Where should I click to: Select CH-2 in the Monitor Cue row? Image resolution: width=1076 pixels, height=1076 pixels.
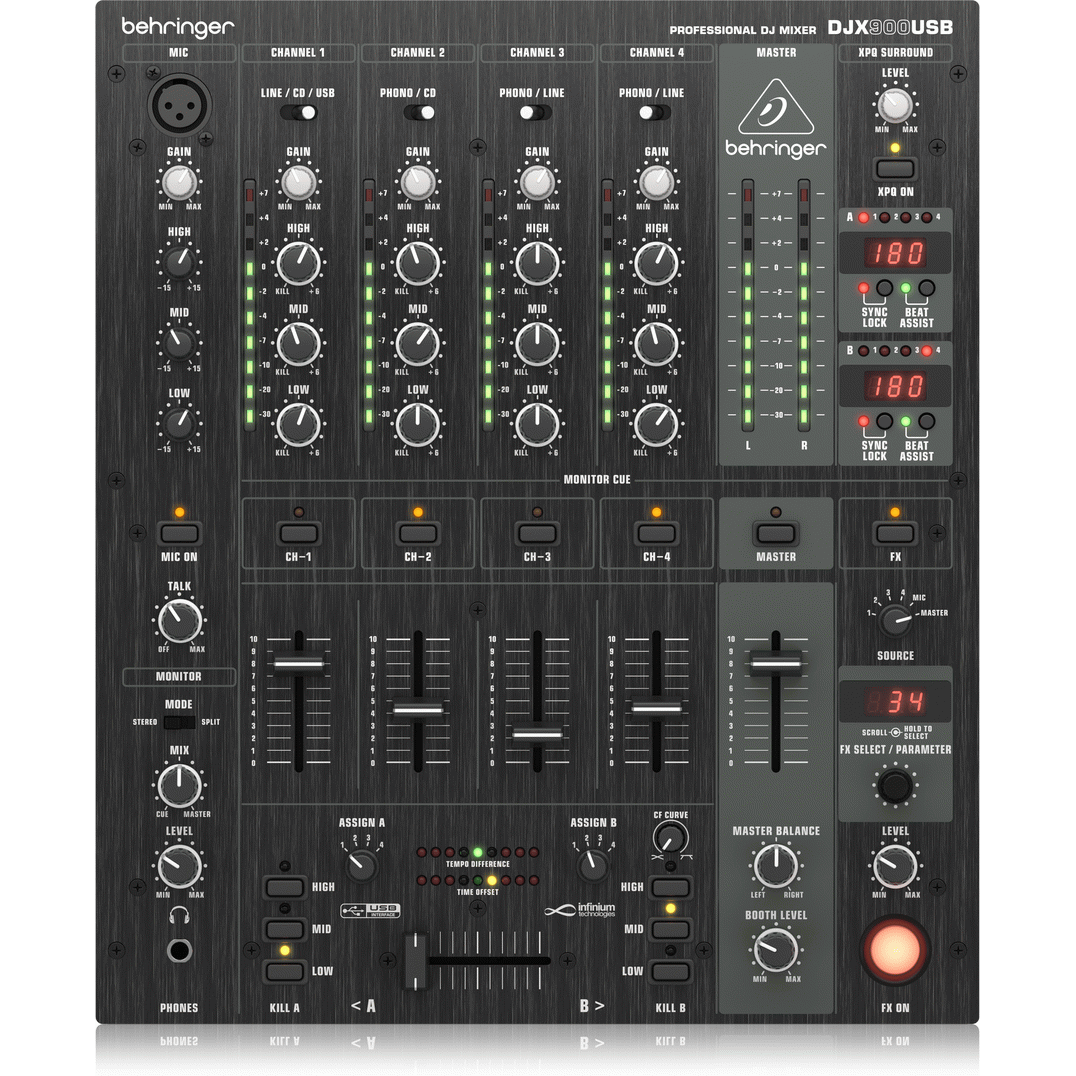tap(417, 532)
